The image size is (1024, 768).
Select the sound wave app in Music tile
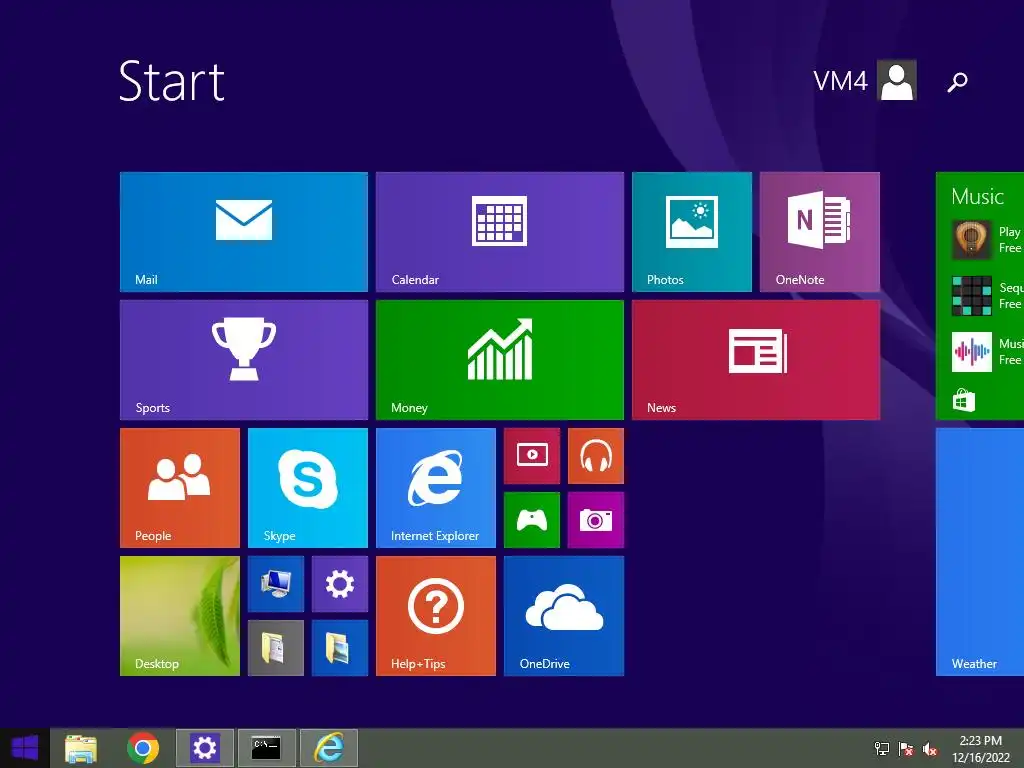click(x=972, y=352)
